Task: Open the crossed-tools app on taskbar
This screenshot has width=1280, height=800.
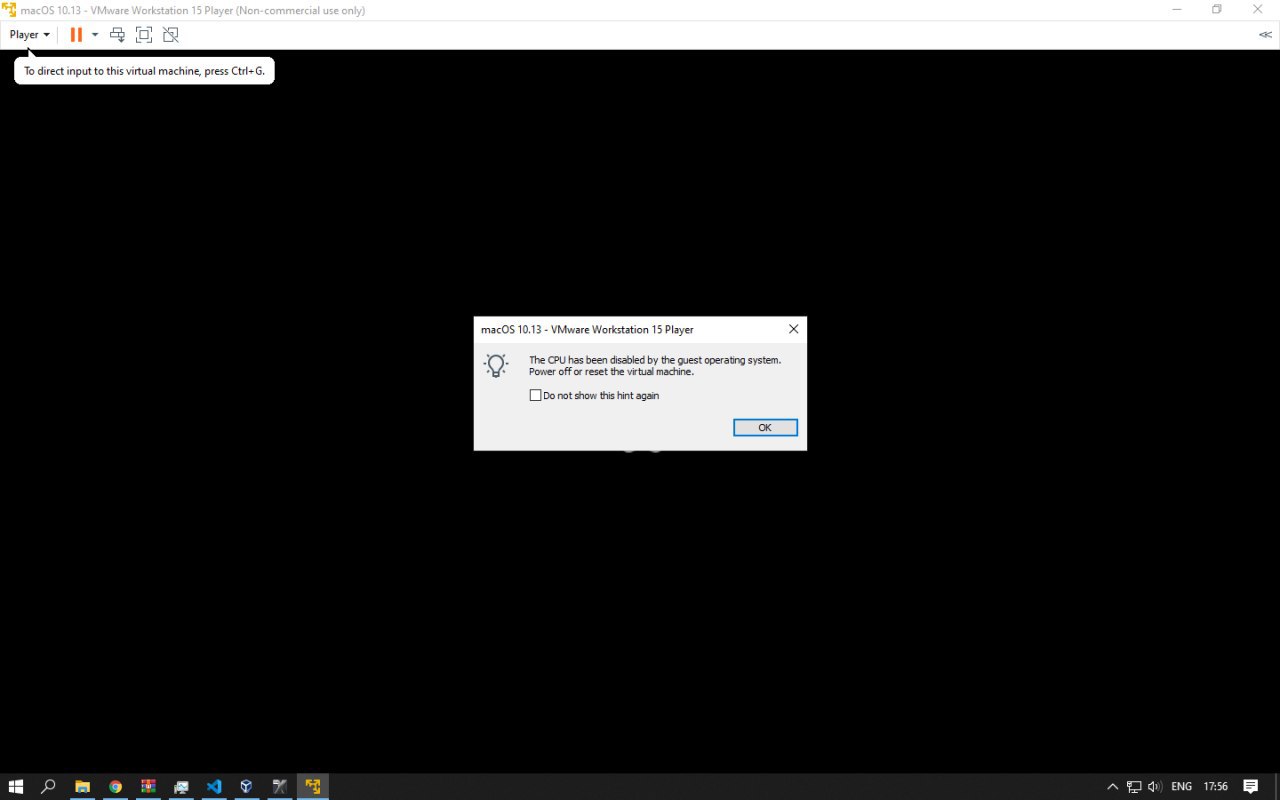Action: tap(279, 786)
